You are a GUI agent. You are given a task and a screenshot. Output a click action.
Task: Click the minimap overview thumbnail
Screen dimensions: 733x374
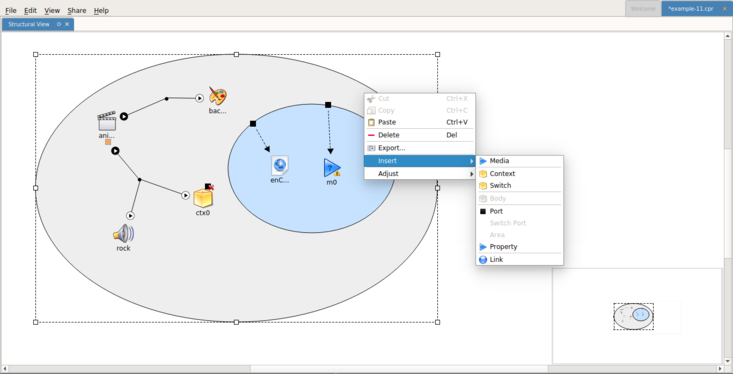coord(633,316)
